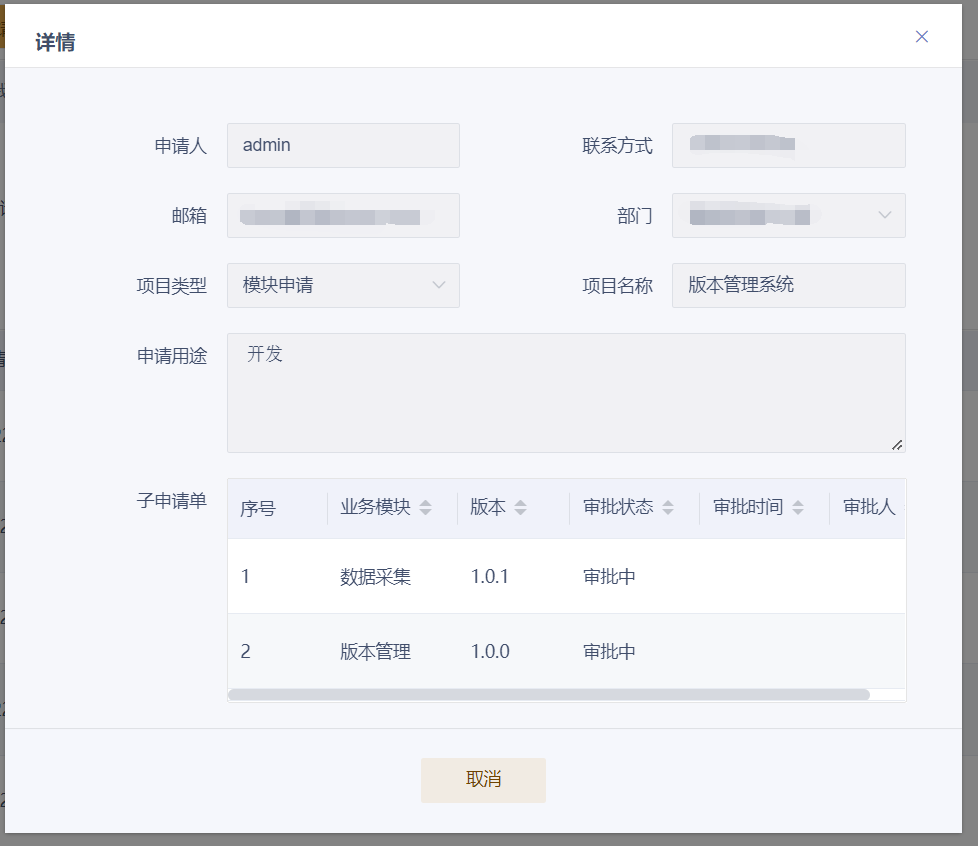This screenshot has width=978, height=846.
Task: Sort table by 审批时间 column arrows
Action: 798,508
